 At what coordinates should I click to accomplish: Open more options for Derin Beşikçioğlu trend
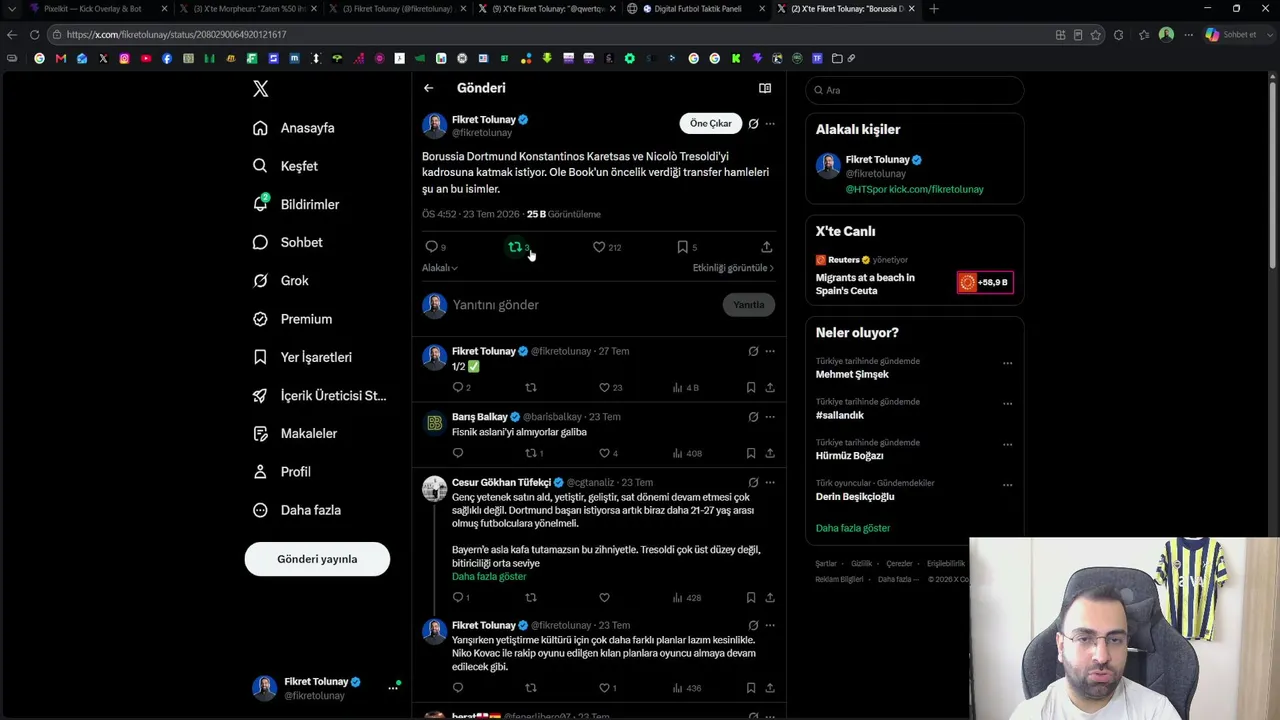click(1007, 486)
